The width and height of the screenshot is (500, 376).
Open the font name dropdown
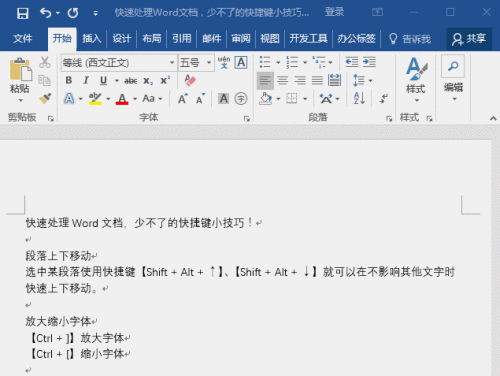172,62
